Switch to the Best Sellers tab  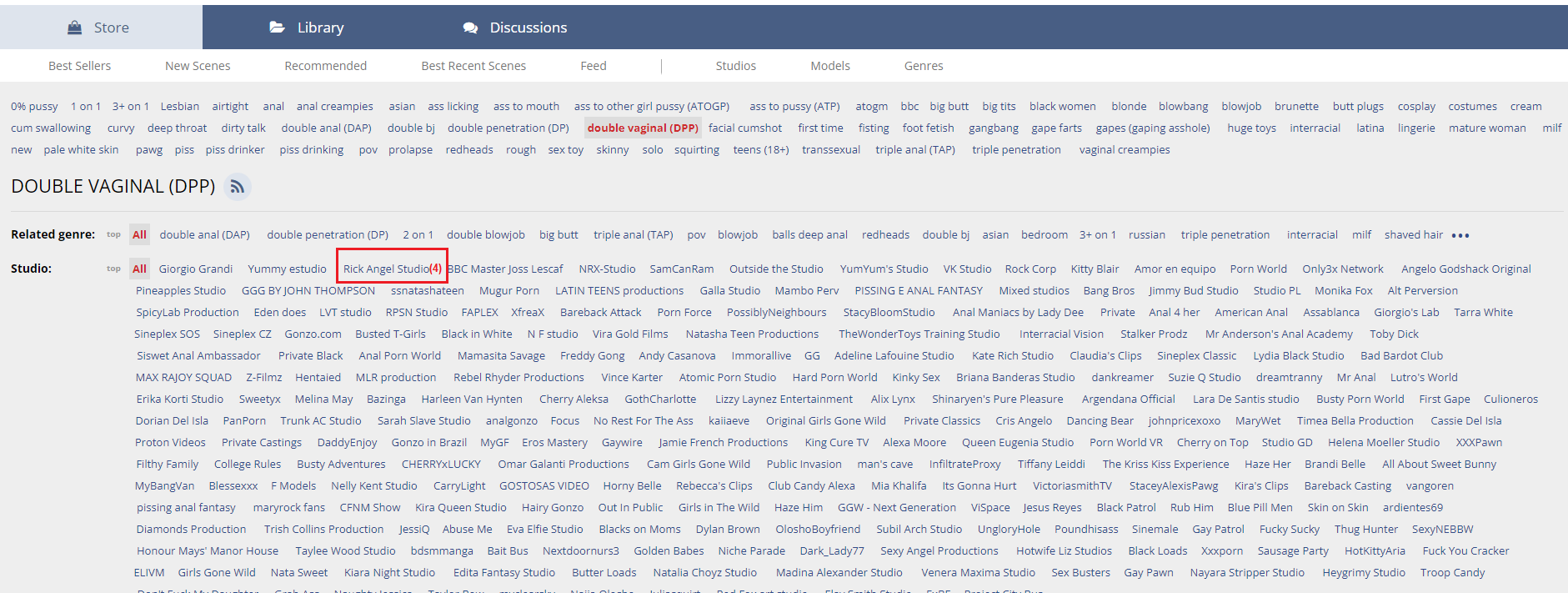click(79, 66)
